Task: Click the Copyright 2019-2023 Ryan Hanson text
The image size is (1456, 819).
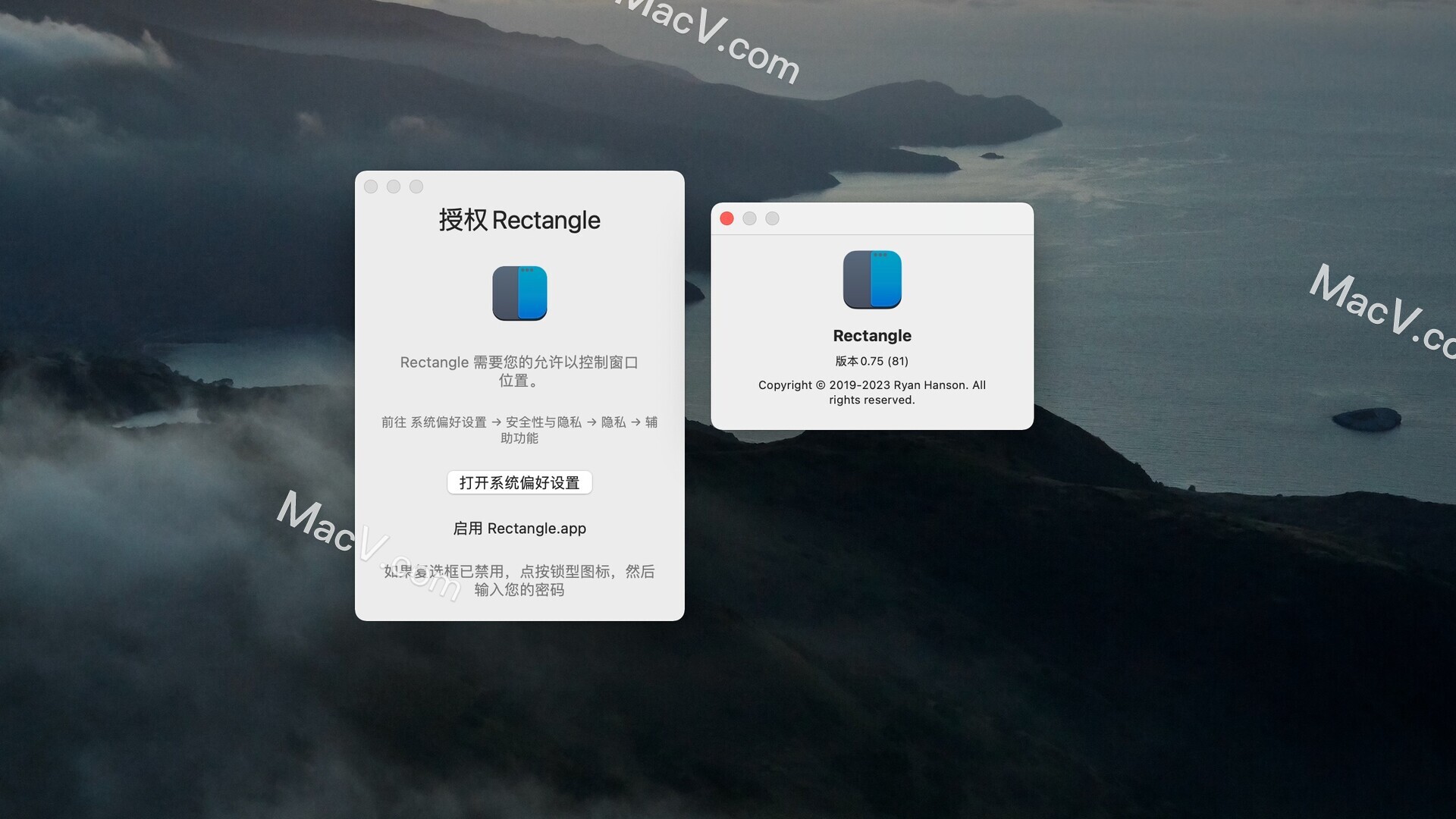Action: [872, 392]
